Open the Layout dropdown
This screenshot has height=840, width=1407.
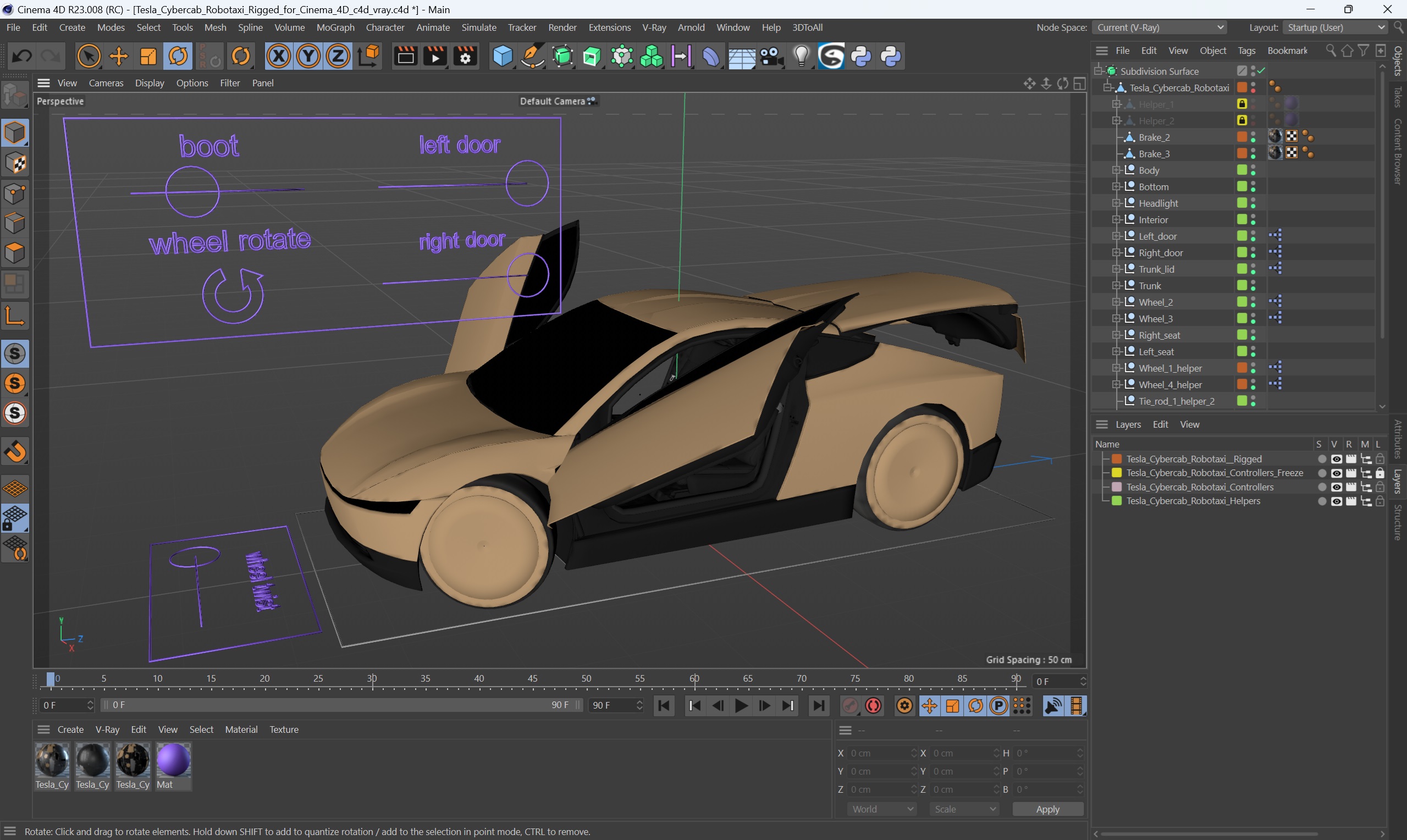1335,27
